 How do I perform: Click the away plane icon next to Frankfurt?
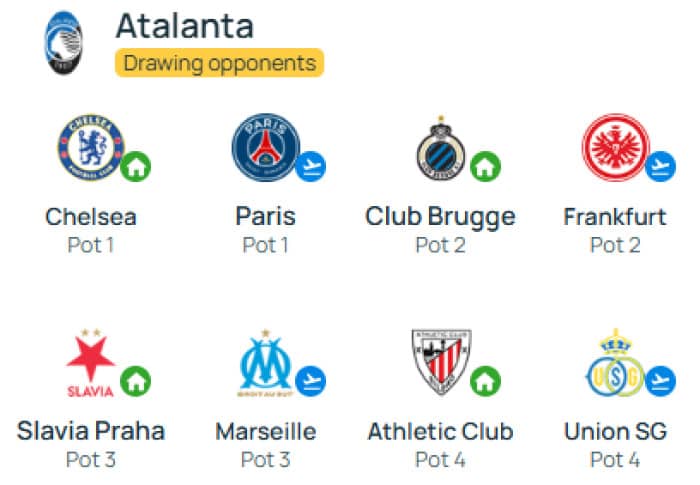pyautogui.click(x=661, y=167)
